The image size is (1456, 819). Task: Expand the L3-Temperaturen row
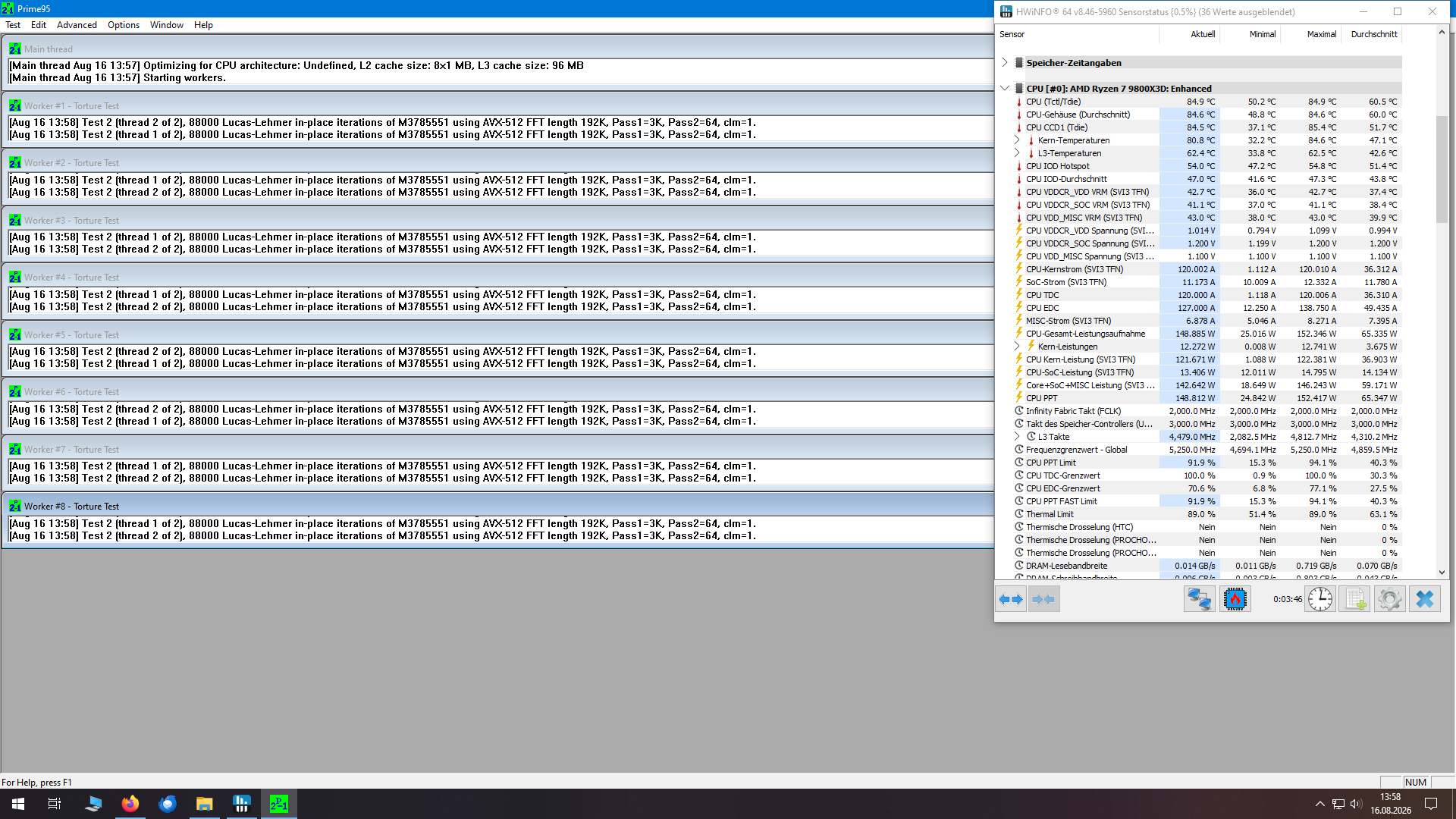click(x=1017, y=152)
